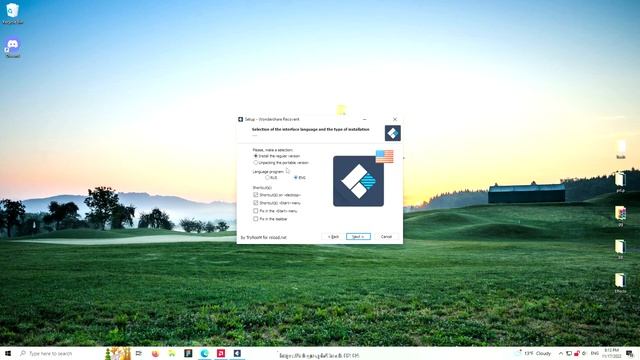Screen dimensions: 640x360
Task: Click the setup title bar icon
Action: [x=241, y=119]
